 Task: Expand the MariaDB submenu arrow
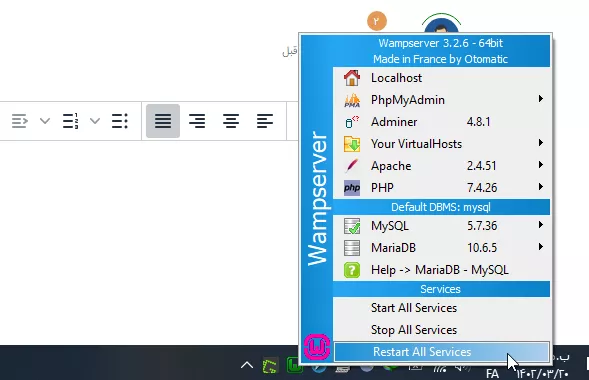(x=541, y=247)
